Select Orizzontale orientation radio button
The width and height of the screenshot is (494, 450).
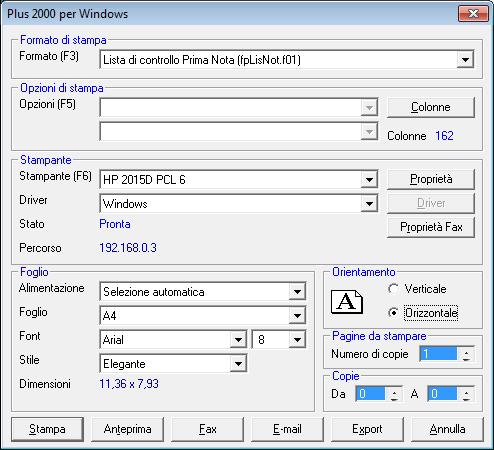pyautogui.click(x=393, y=313)
